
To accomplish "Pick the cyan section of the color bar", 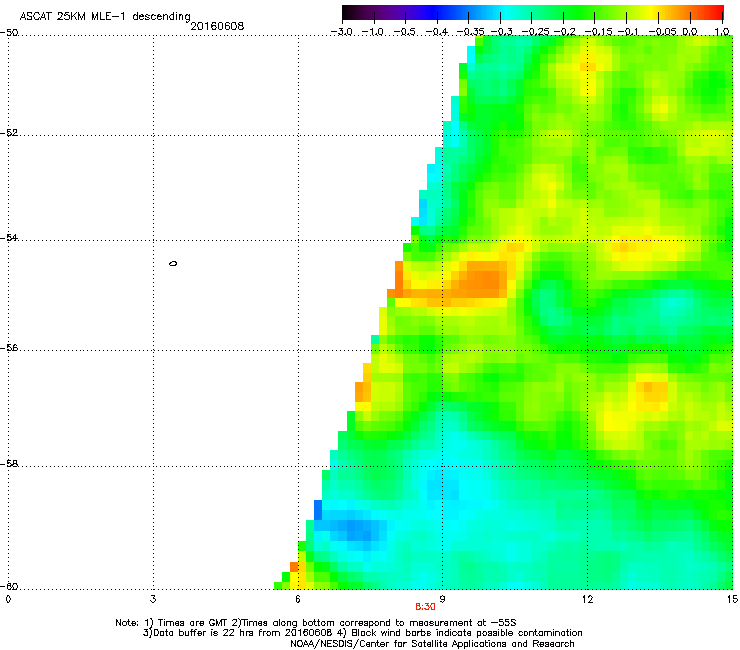I will coord(507,13).
